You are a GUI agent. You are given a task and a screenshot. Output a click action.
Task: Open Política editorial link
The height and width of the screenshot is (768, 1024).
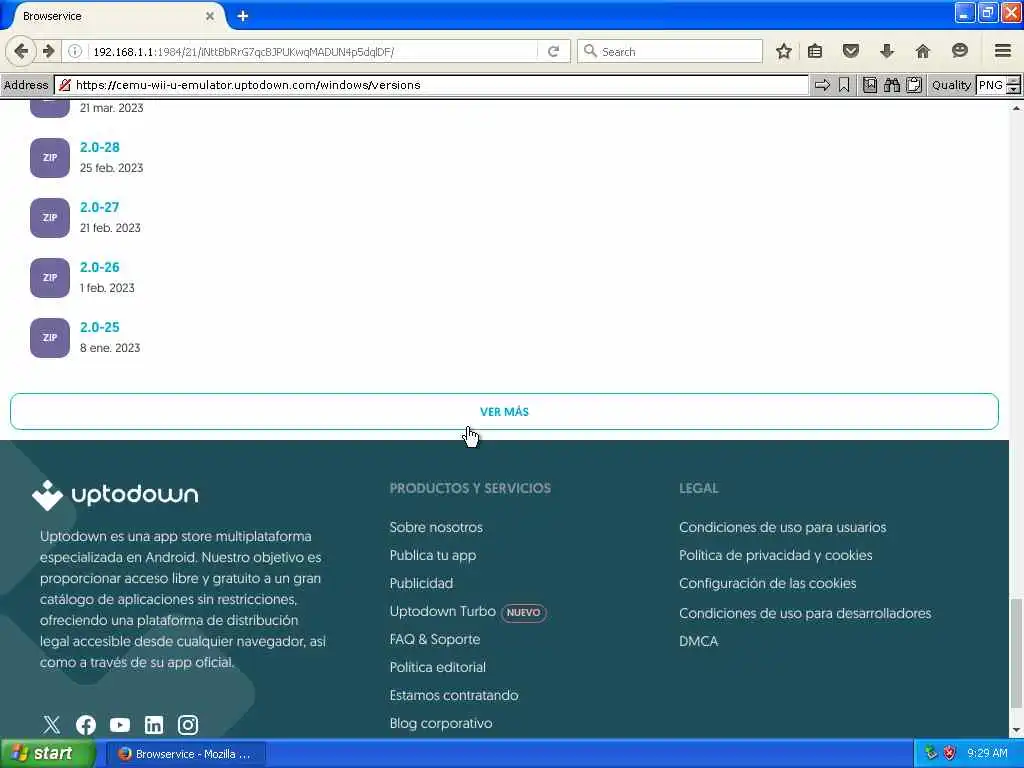[x=438, y=667]
